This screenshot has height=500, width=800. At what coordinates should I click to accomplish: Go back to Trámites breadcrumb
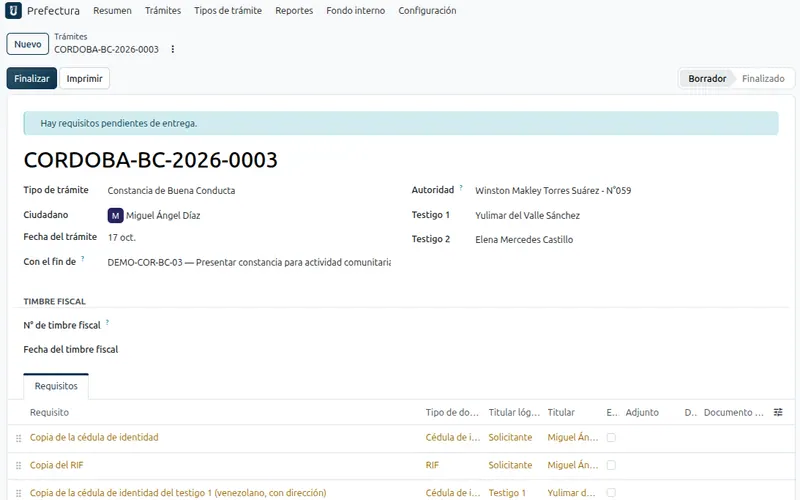click(70, 37)
